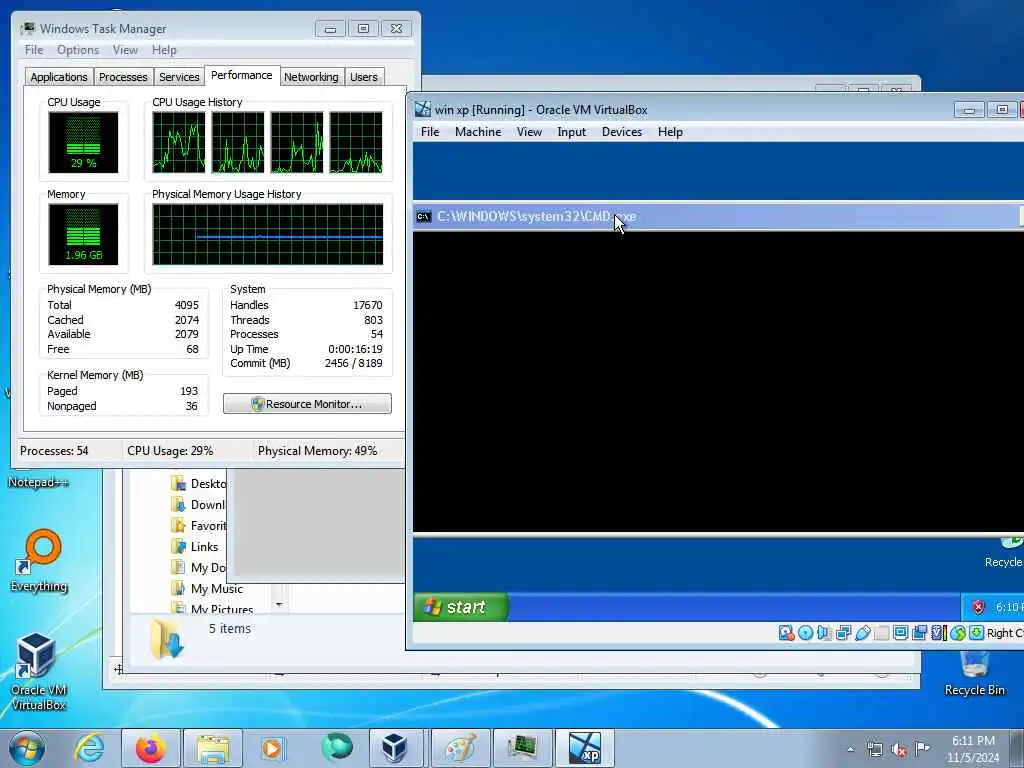Click Resource Monitor button

click(x=307, y=404)
